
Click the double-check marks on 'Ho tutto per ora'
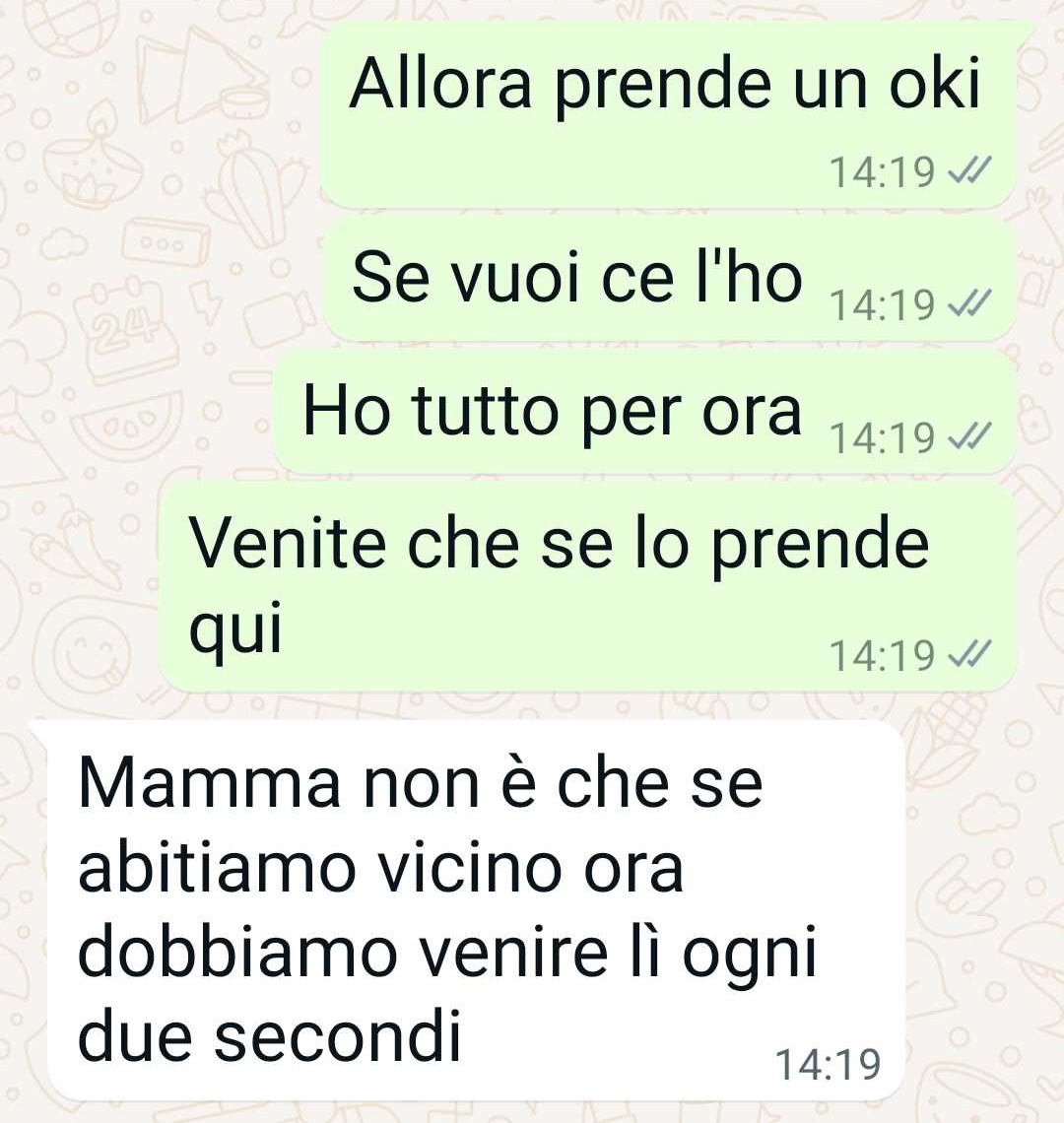coord(968,436)
